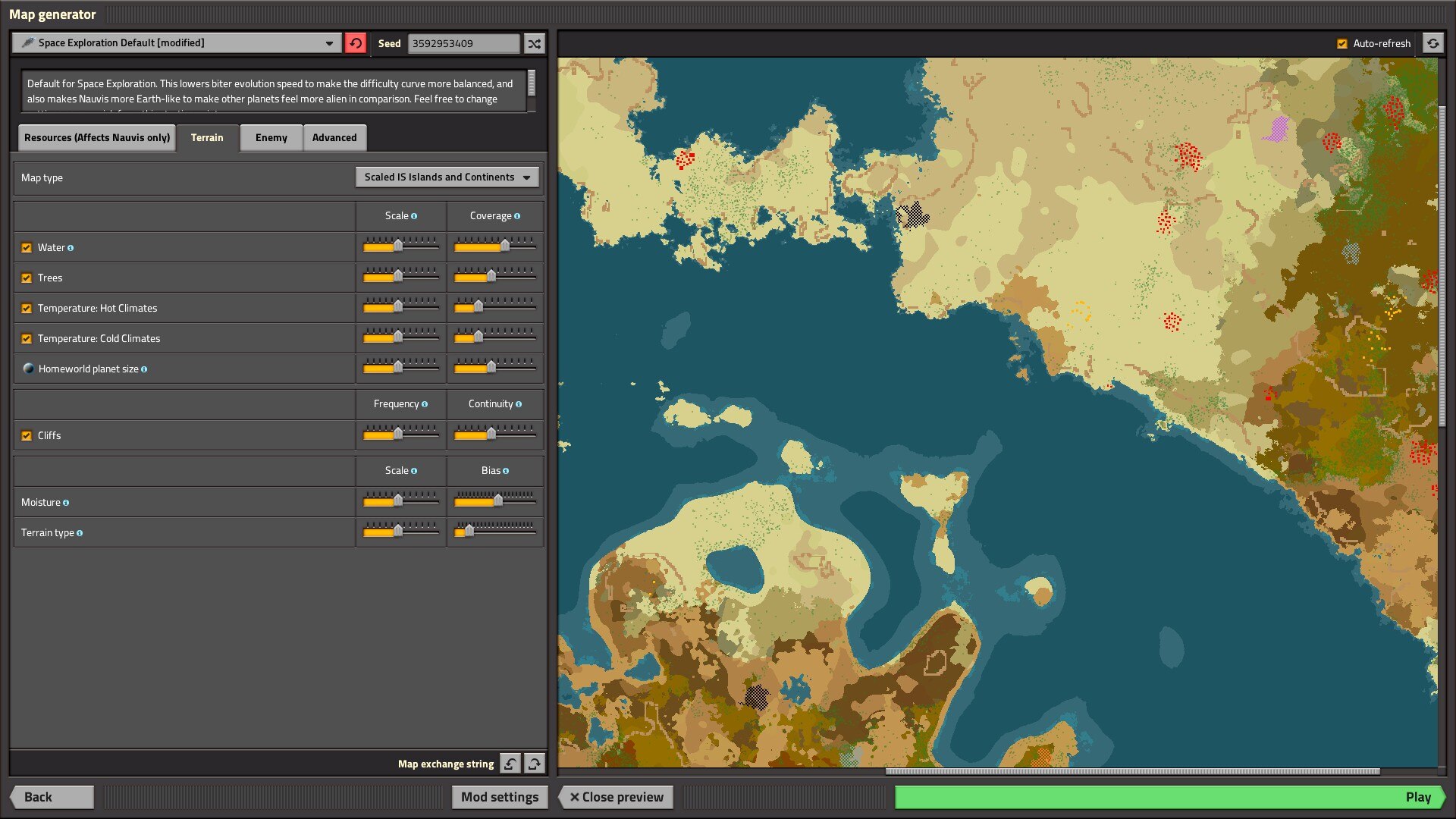Click the preset description scrollbar

pyautogui.click(x=532, y=83)
